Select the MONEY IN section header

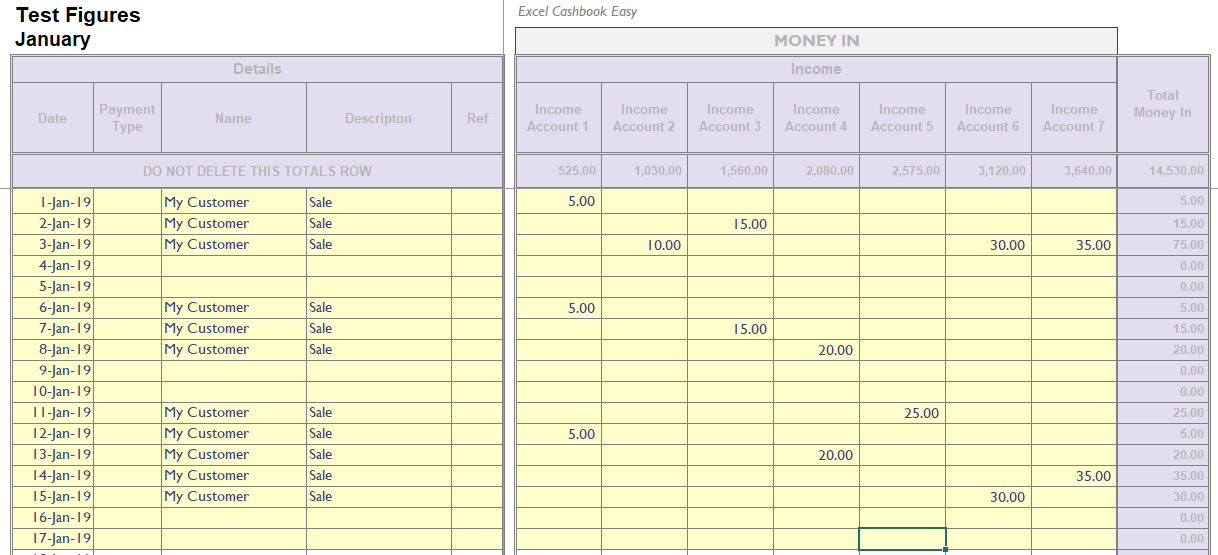816,41
